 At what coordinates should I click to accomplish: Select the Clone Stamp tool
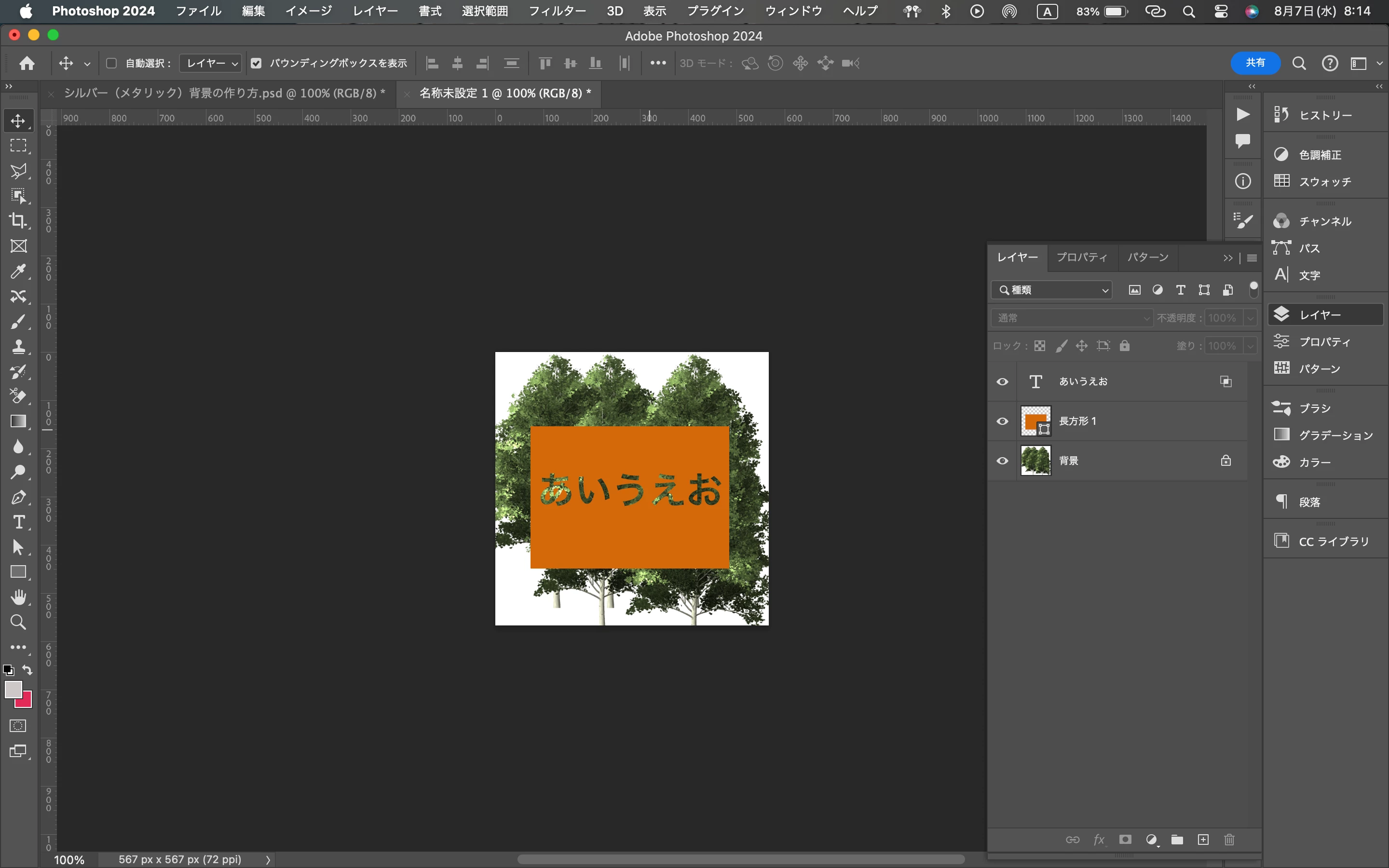[x=18, y=347]
